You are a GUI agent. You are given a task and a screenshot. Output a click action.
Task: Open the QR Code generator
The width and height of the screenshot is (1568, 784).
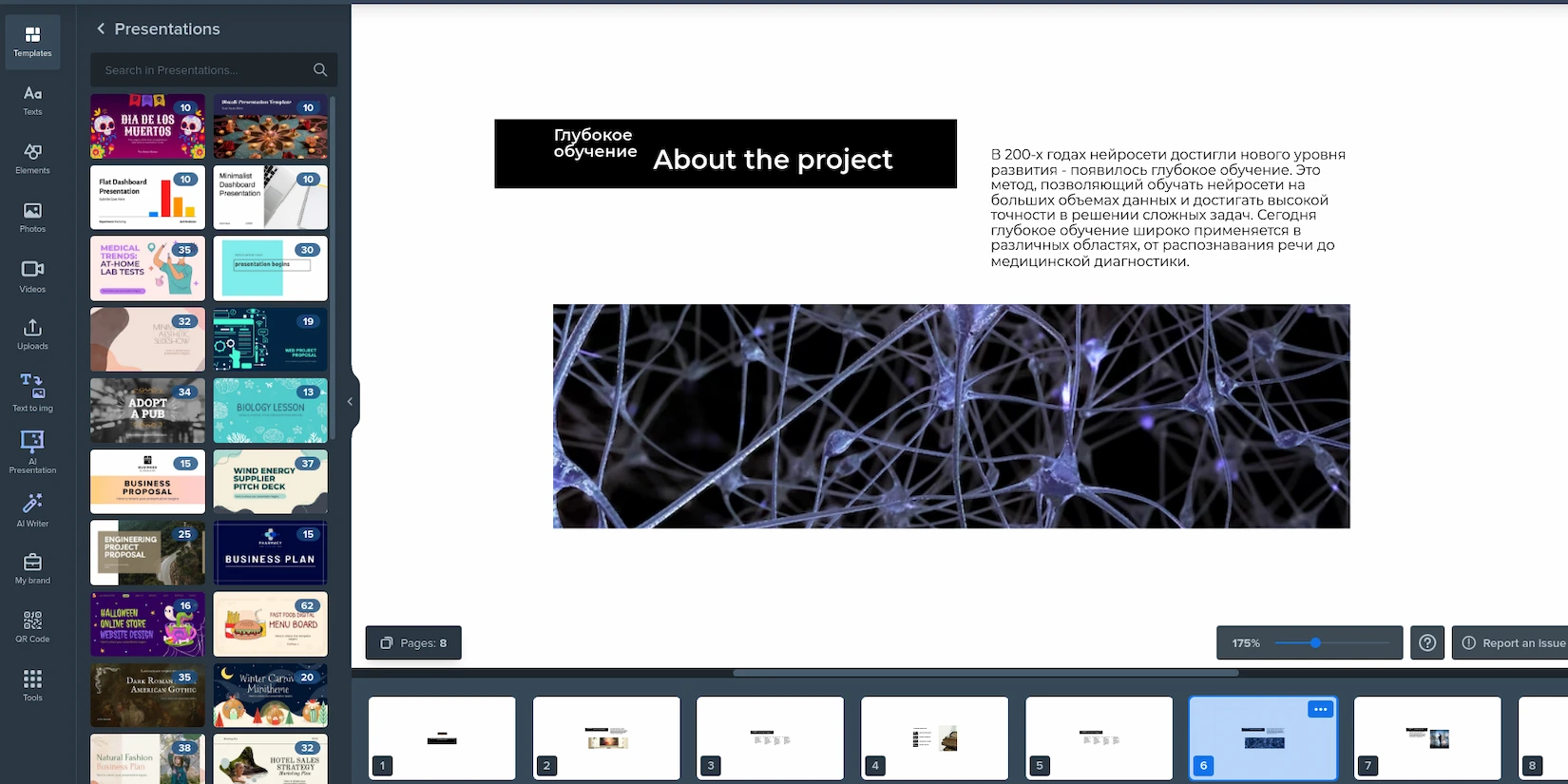(32, 626)
